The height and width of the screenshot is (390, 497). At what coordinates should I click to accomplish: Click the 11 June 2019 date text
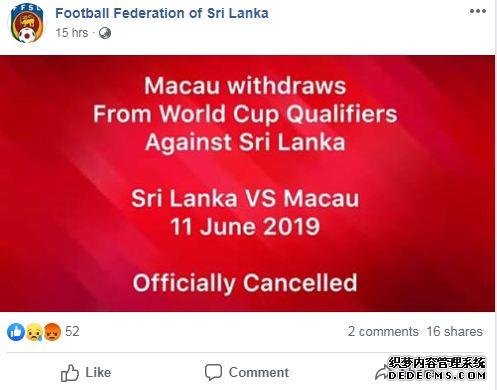245,227
